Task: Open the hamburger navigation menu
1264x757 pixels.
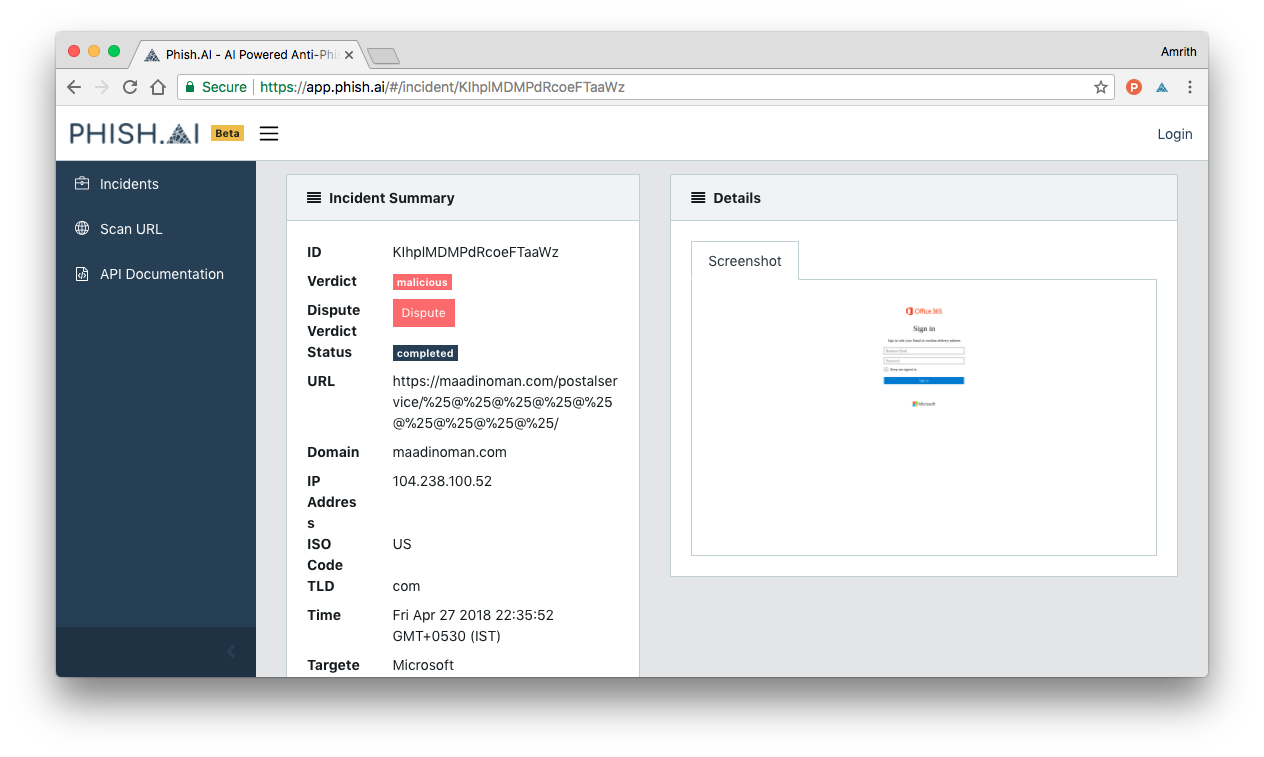Action: (268, 132)
